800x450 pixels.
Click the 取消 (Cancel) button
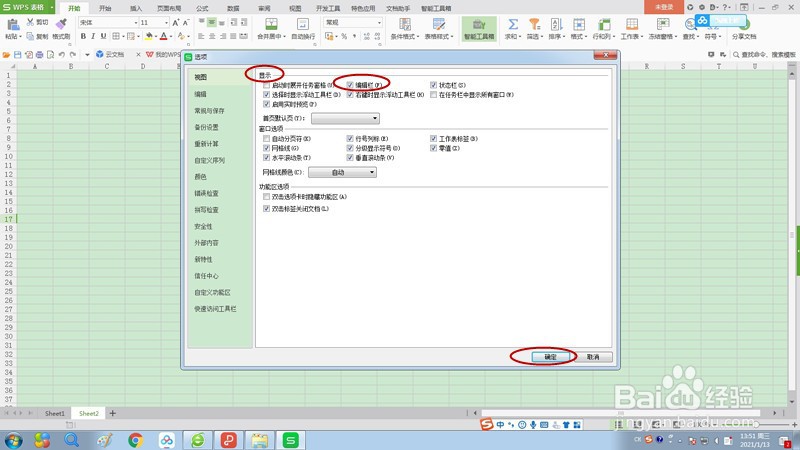(x=593, y=357)
